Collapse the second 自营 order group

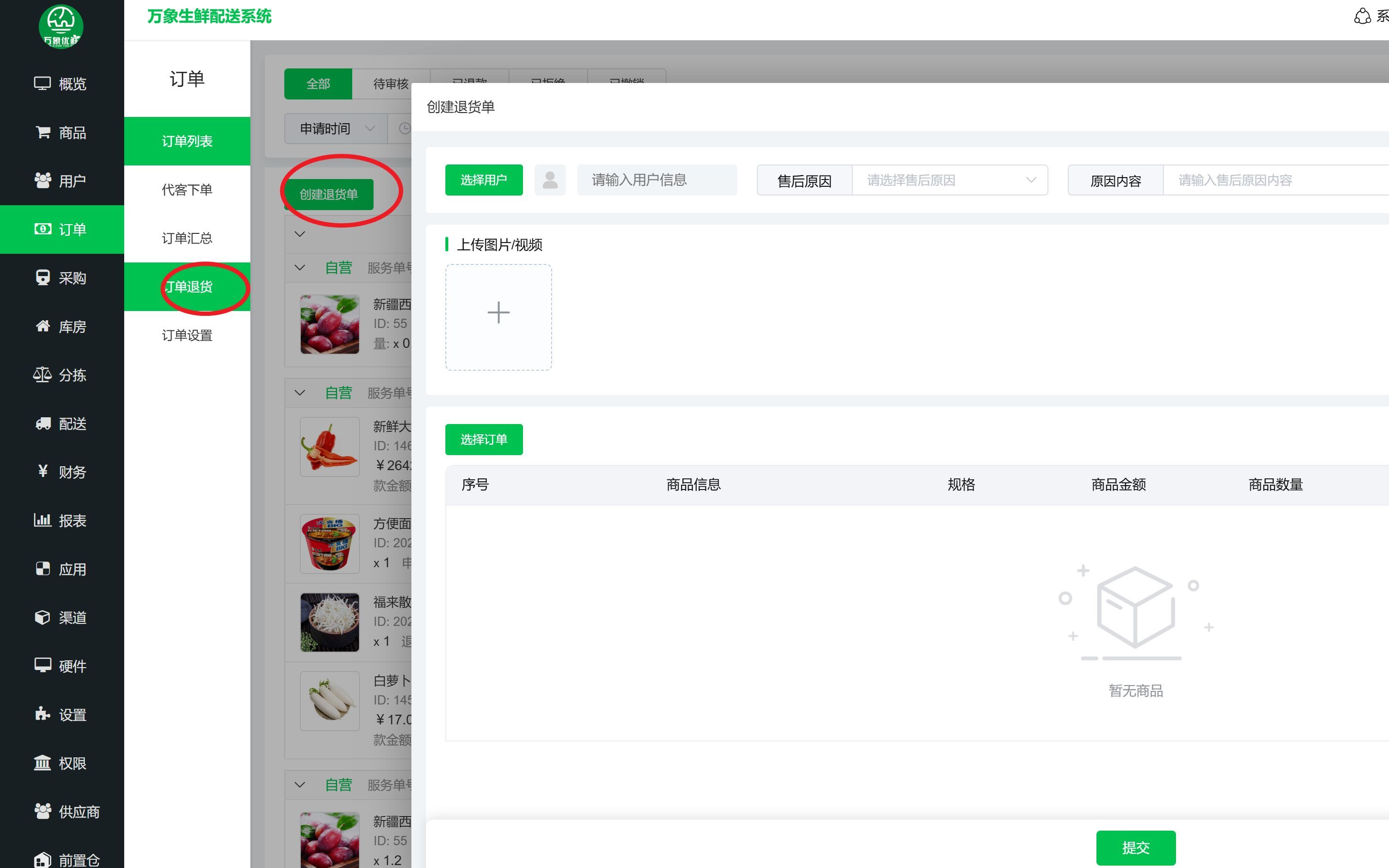300,393
